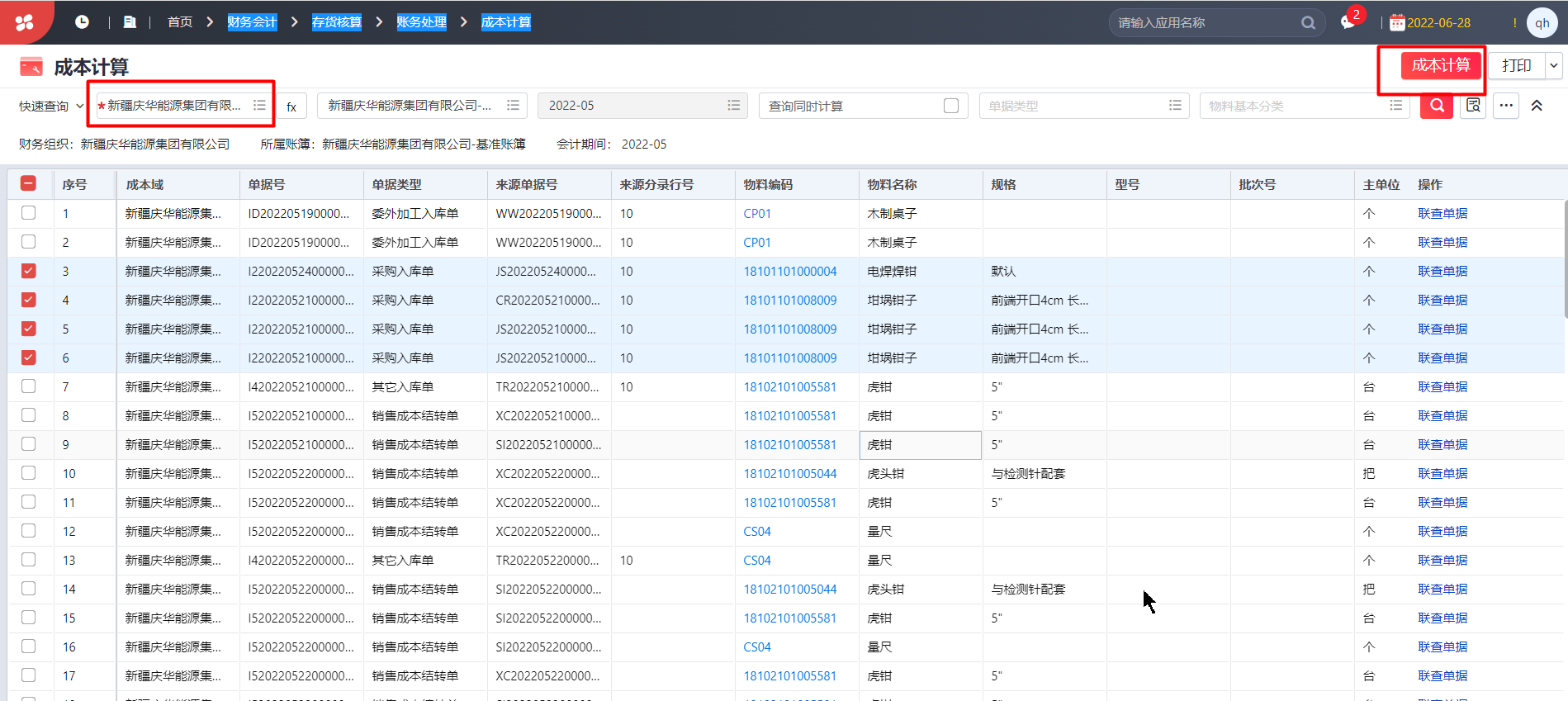Image resolution: width=1568 pixels, height=701 pixels.
Task: Click the document menu icon in top bar
Action: [130, 22]
